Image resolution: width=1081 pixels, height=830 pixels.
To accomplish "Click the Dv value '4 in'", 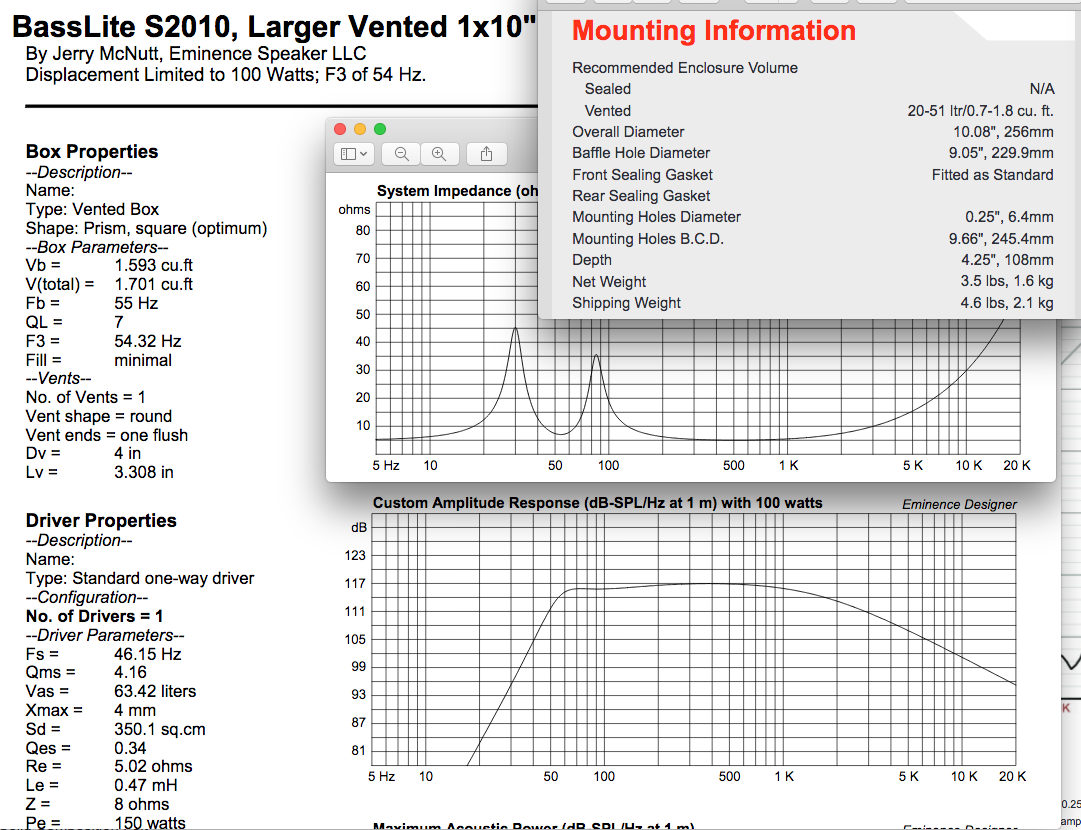I will [128, 453].
